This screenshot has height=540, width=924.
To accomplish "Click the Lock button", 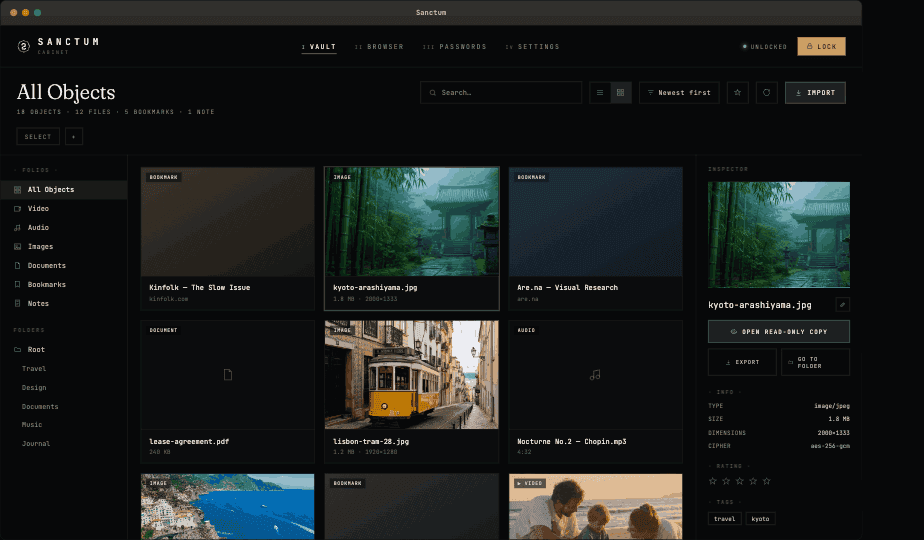I will (821, 47).
